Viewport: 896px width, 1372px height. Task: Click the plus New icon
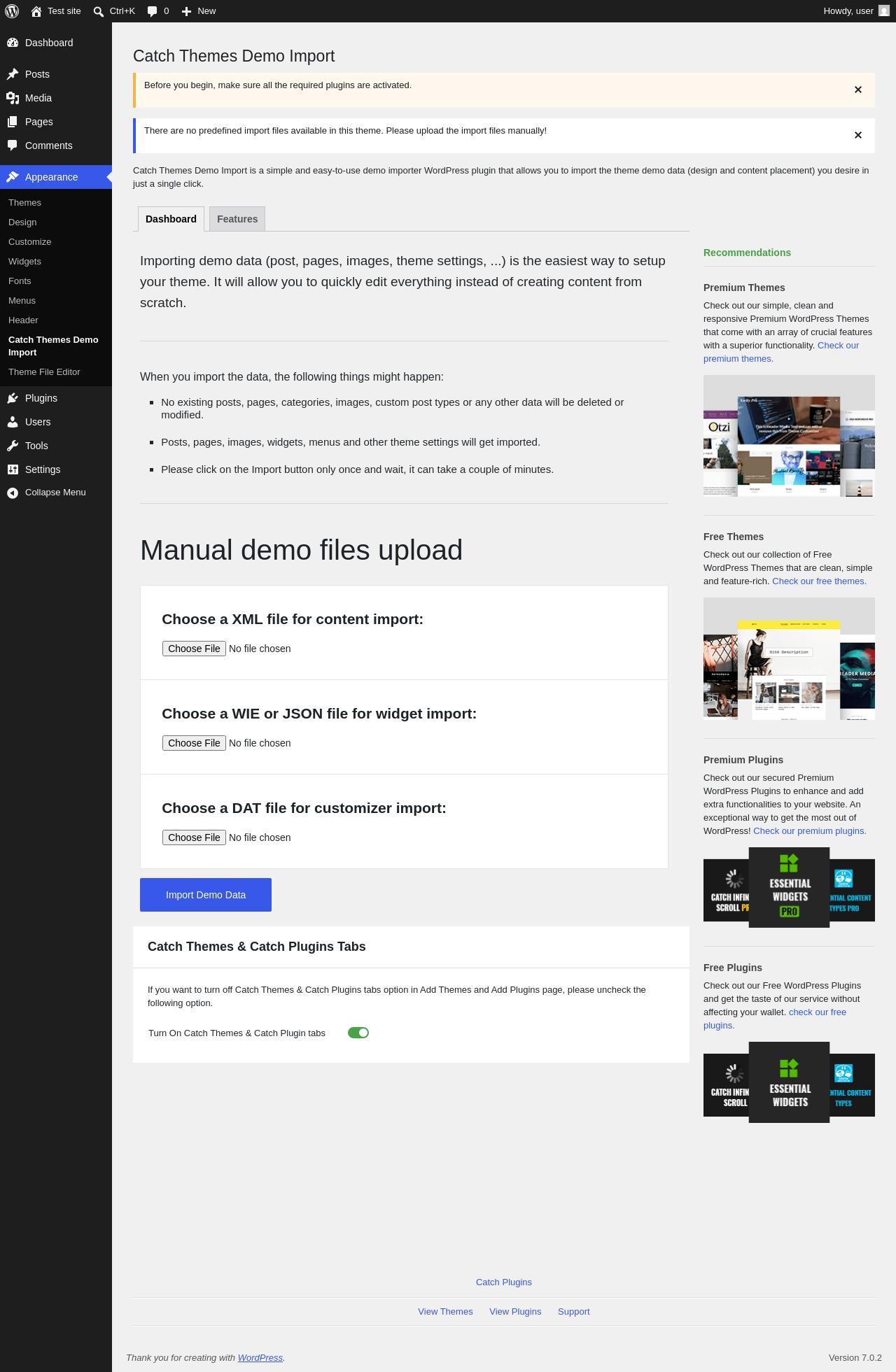click(186, 11)
